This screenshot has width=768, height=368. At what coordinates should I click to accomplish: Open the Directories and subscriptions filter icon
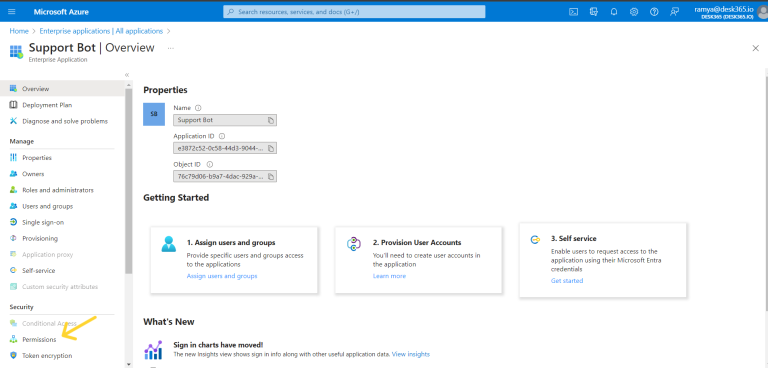tap(594, 12)
